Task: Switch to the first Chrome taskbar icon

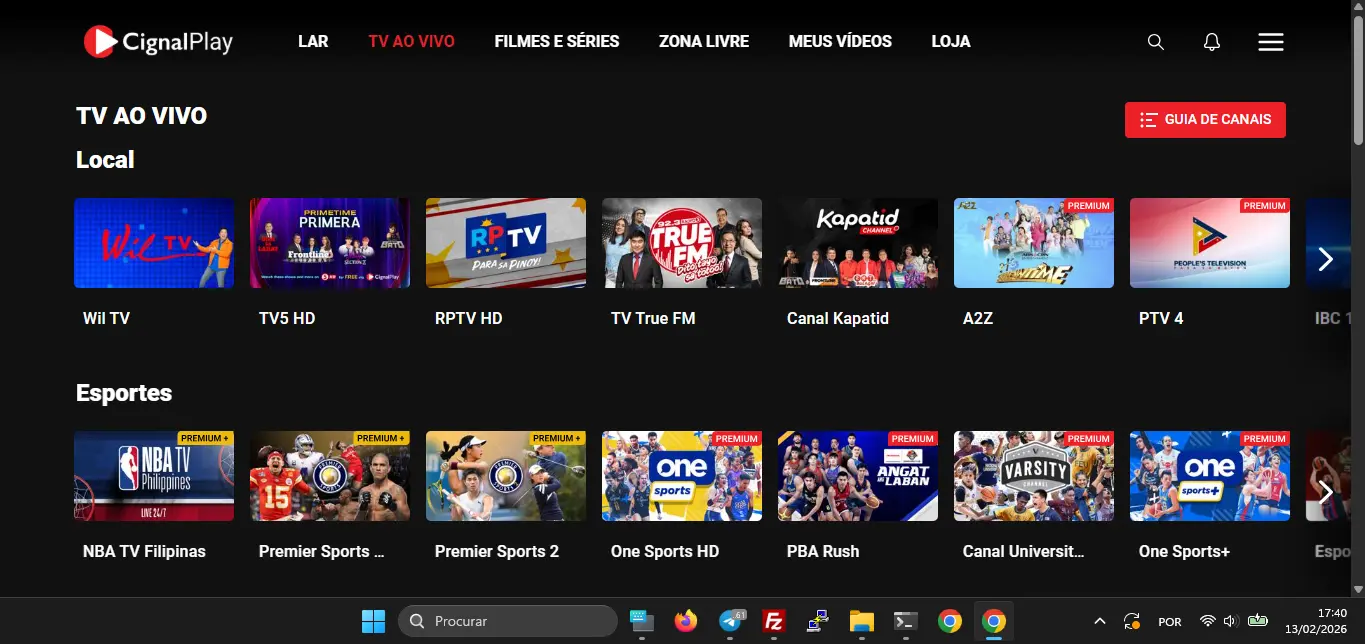Action: pyautogui.click(x=949, y=621)
